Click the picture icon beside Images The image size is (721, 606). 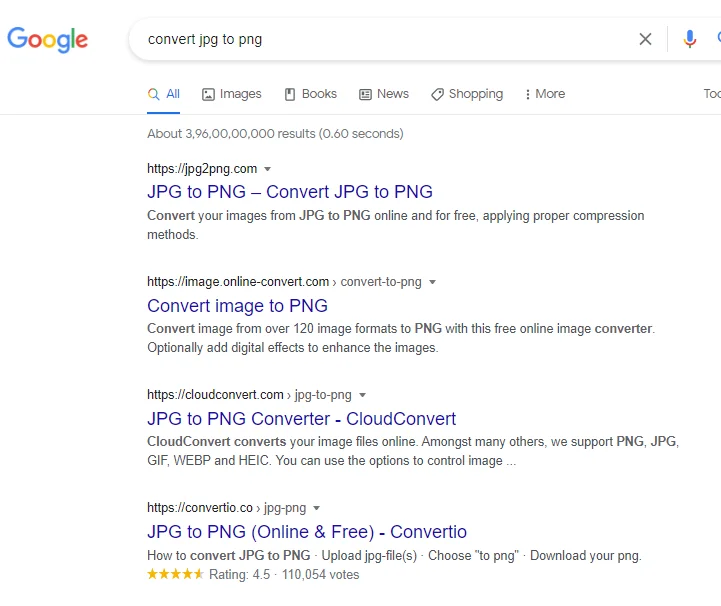208,94
